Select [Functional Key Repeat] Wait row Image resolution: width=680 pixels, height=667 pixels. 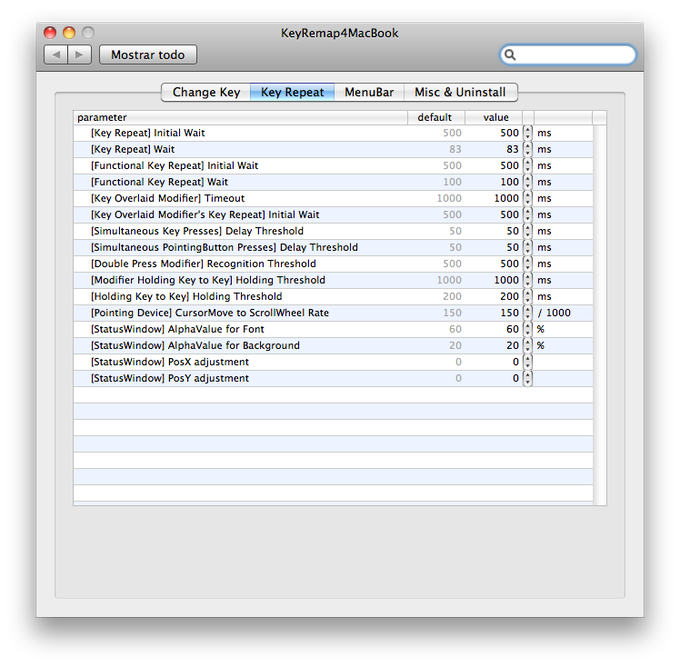click(333, 182)
